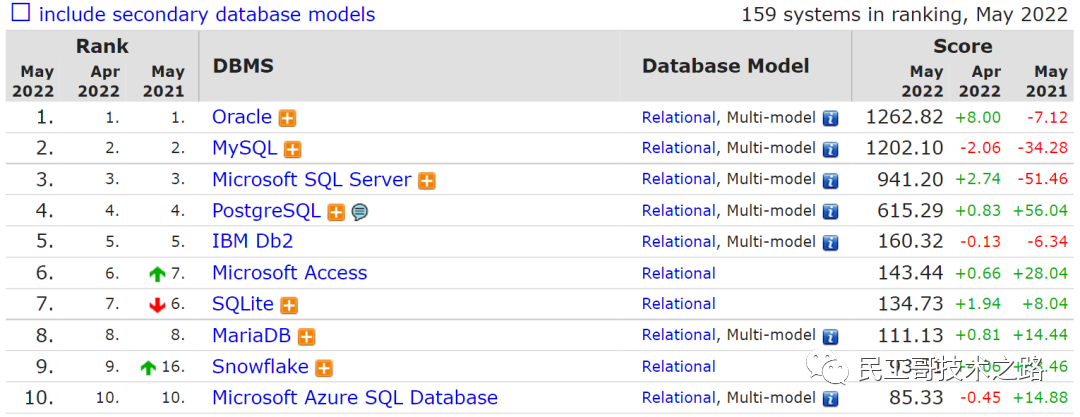This screenshot has width=1080, height=417.
Task: Click the orange plus icon beside Snowflake
Action: click(x=324, y=368)
